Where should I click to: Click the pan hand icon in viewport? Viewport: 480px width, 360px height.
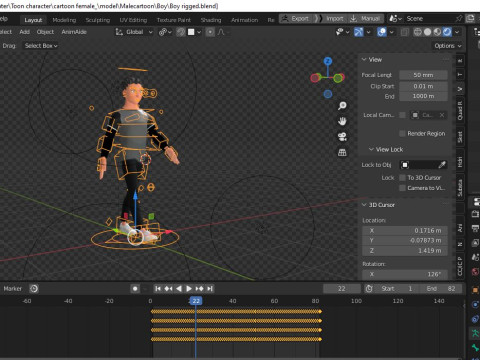pos(342,121)
